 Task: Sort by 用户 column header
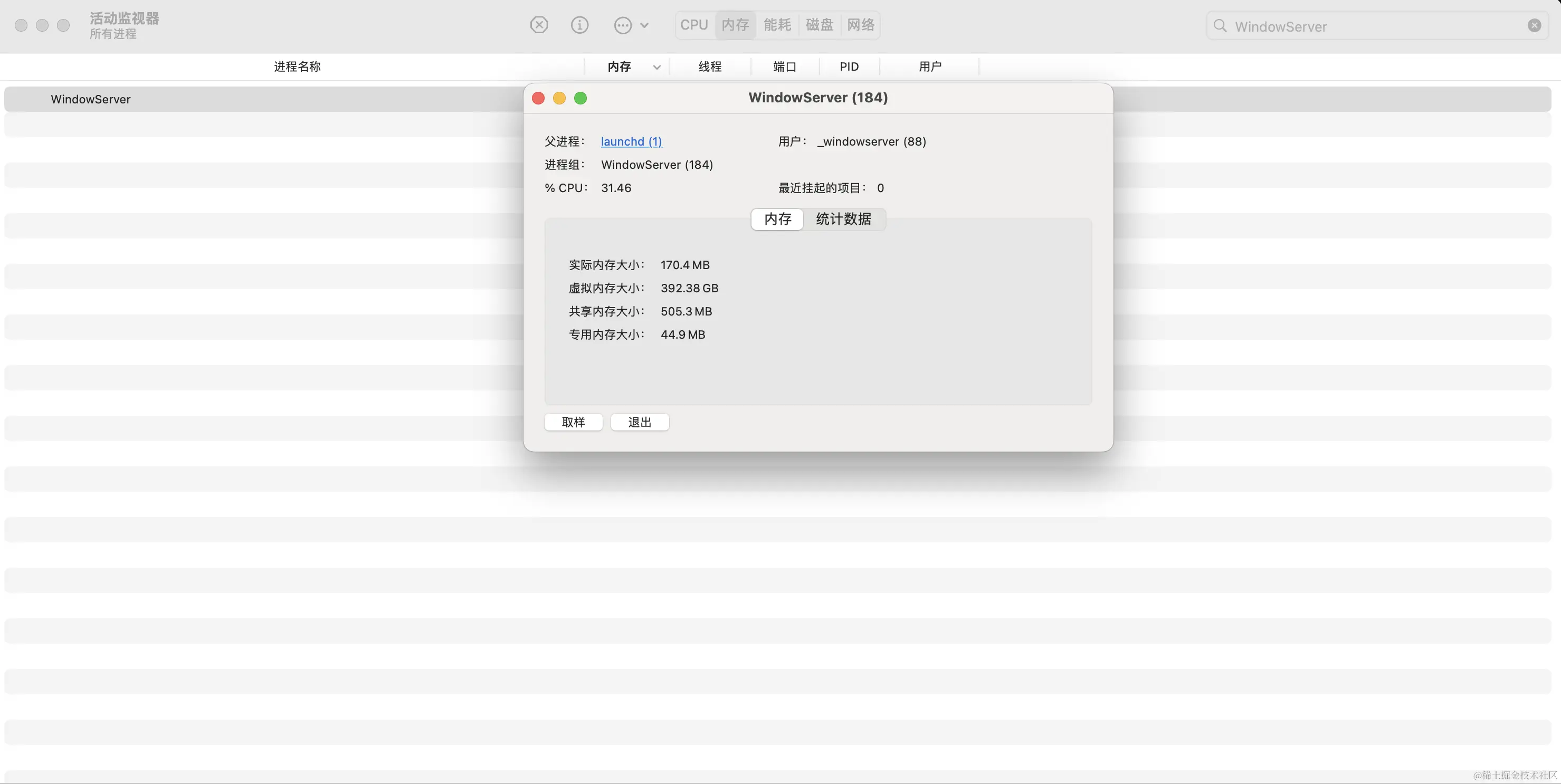[929, 66]
